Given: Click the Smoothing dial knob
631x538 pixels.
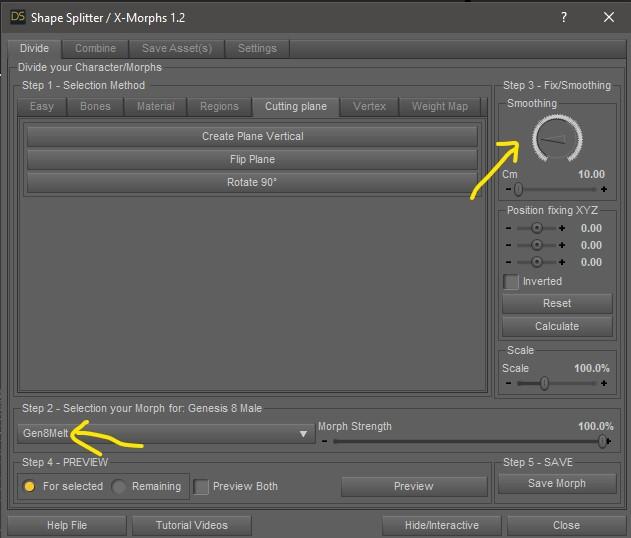Looking at the screenshot, I should (557, 139).
